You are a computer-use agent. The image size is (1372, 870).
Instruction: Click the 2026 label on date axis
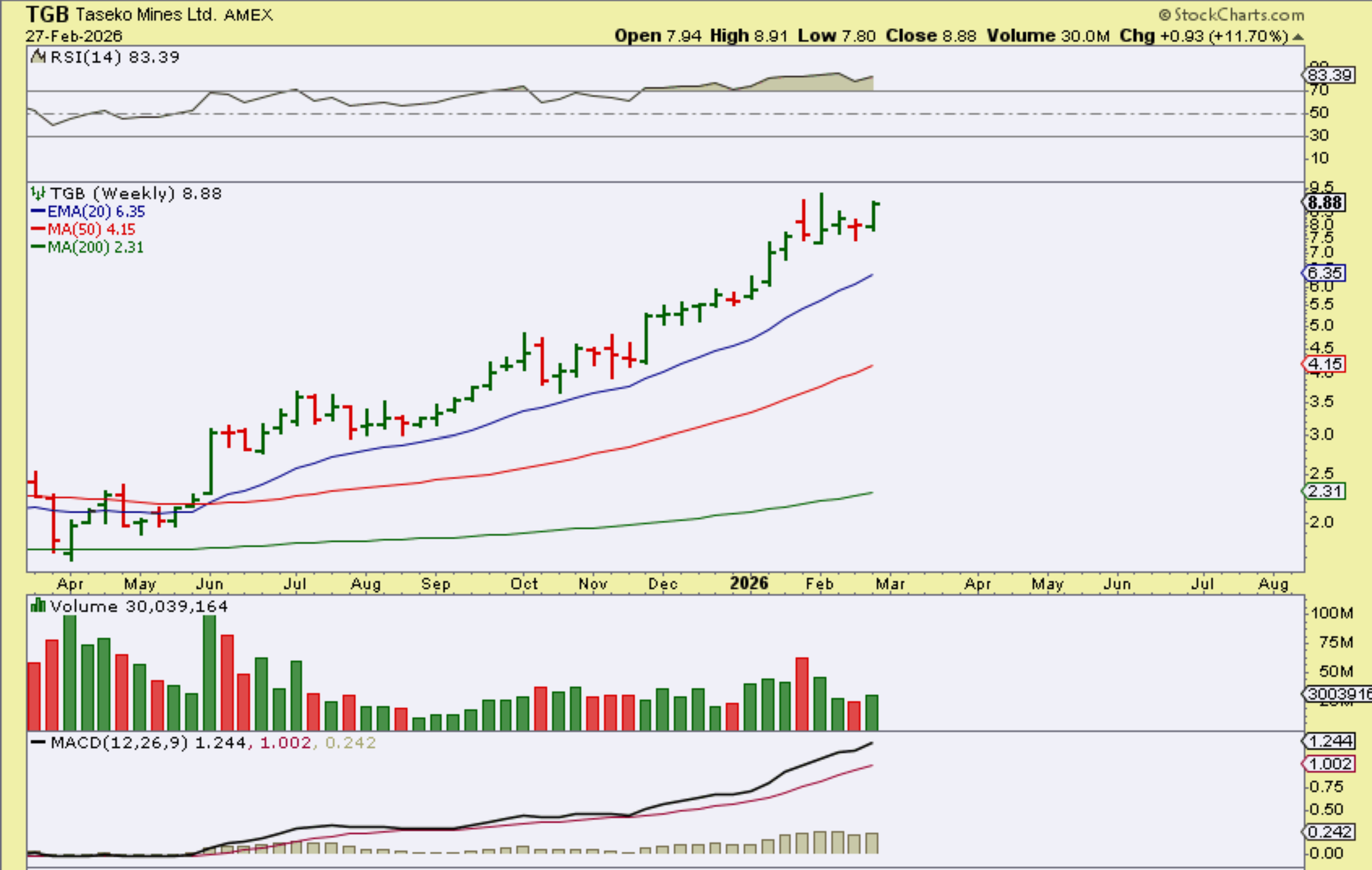(749, 583)
